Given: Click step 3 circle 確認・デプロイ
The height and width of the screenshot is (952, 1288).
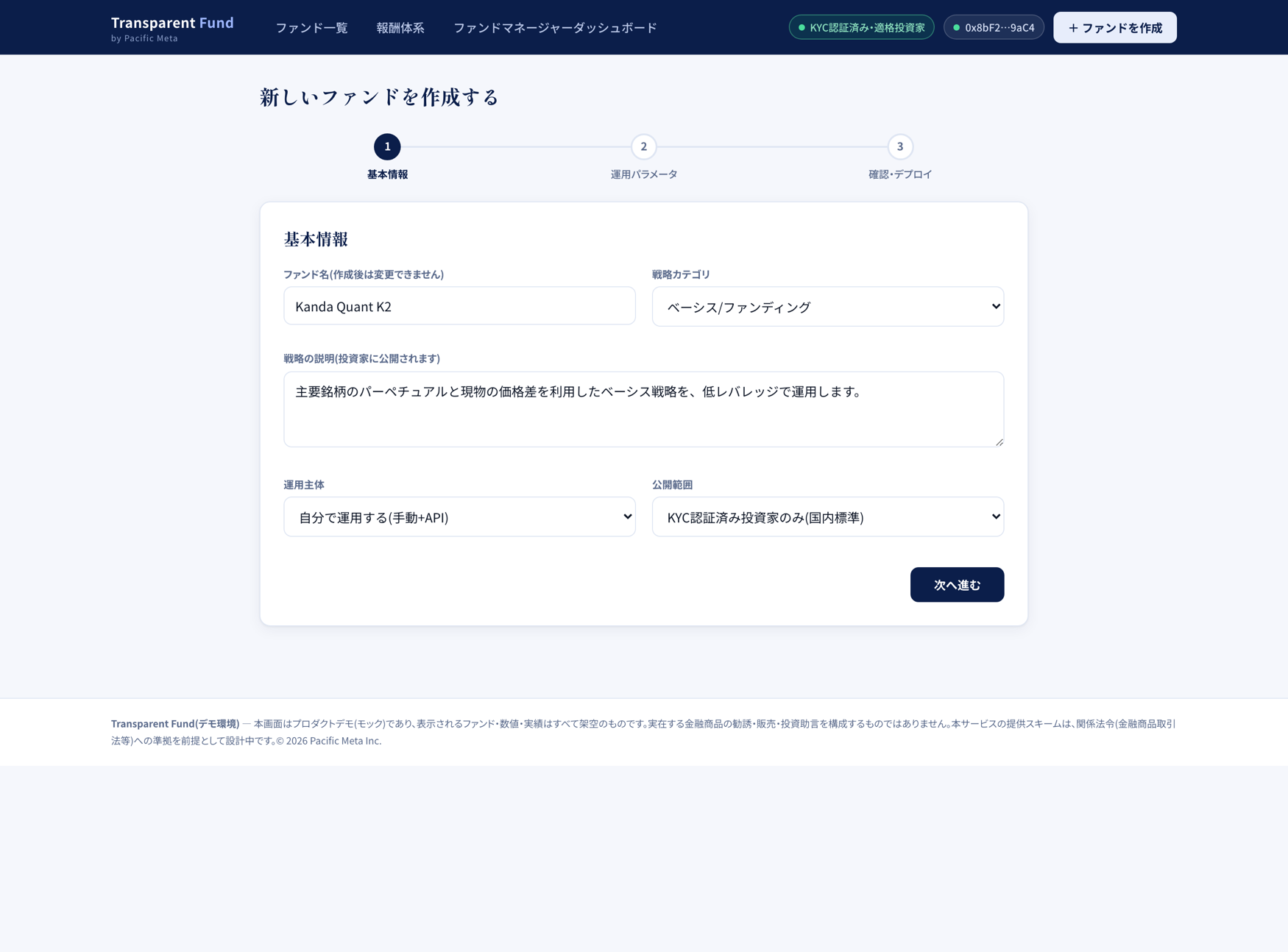Looking at the screenshot, I should click(900, 146).
